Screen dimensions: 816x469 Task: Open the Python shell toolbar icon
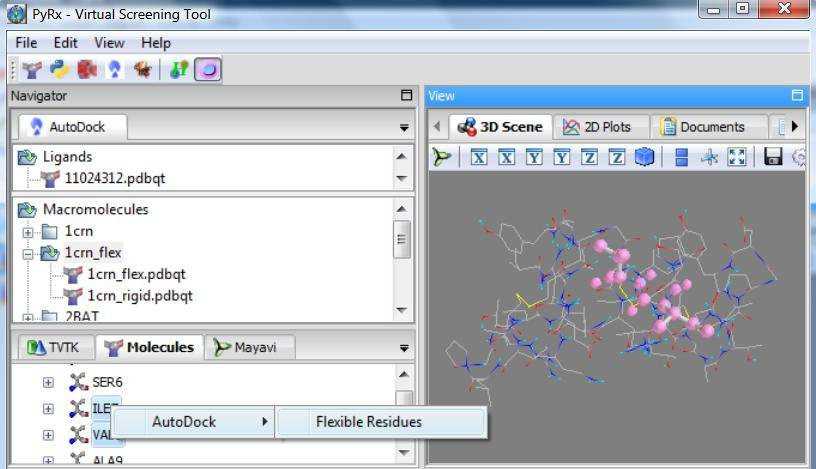[59, 69]
